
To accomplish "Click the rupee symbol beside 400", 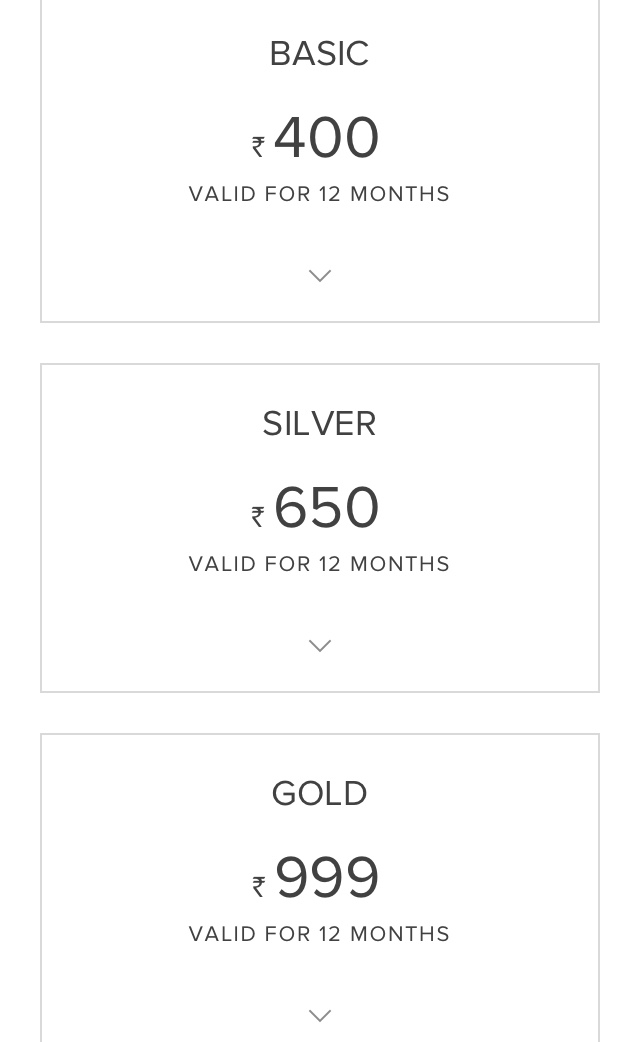I will (x=258, y=146).
